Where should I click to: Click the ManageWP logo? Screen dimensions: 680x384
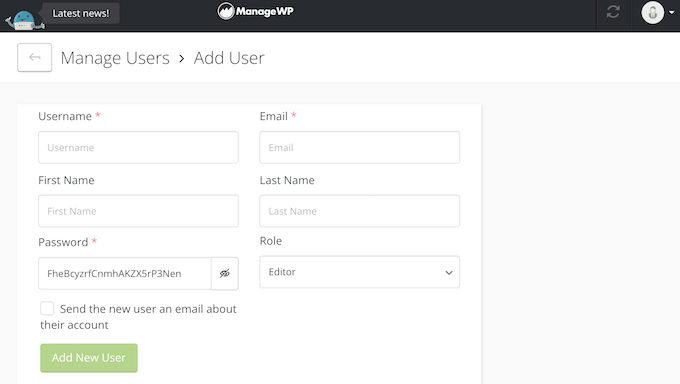click(x=255, y=11)
